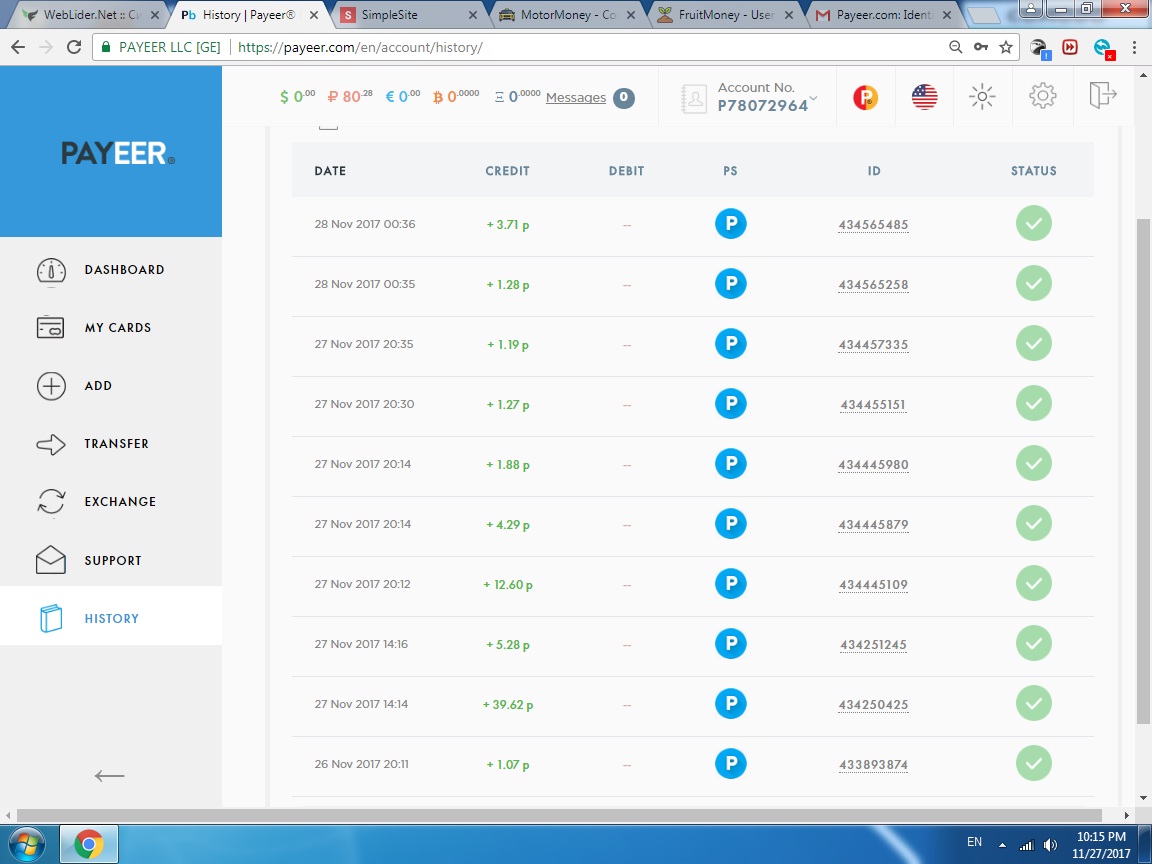Image resolution: width=1152 pixels, height=864 pixels.
Task: Go back with the browser back arrow
Action: 18,47
